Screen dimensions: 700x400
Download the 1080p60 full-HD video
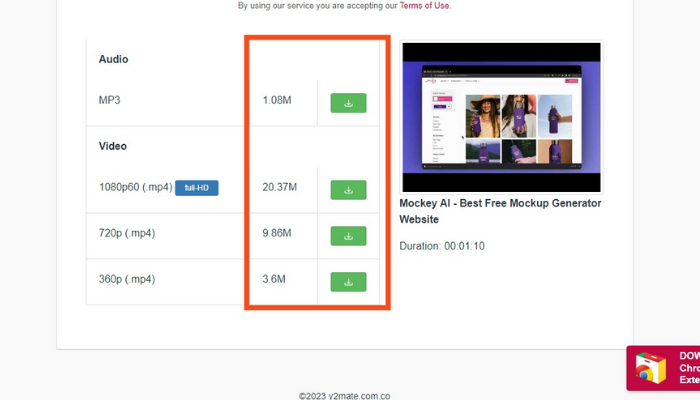(x=348, y=190)
